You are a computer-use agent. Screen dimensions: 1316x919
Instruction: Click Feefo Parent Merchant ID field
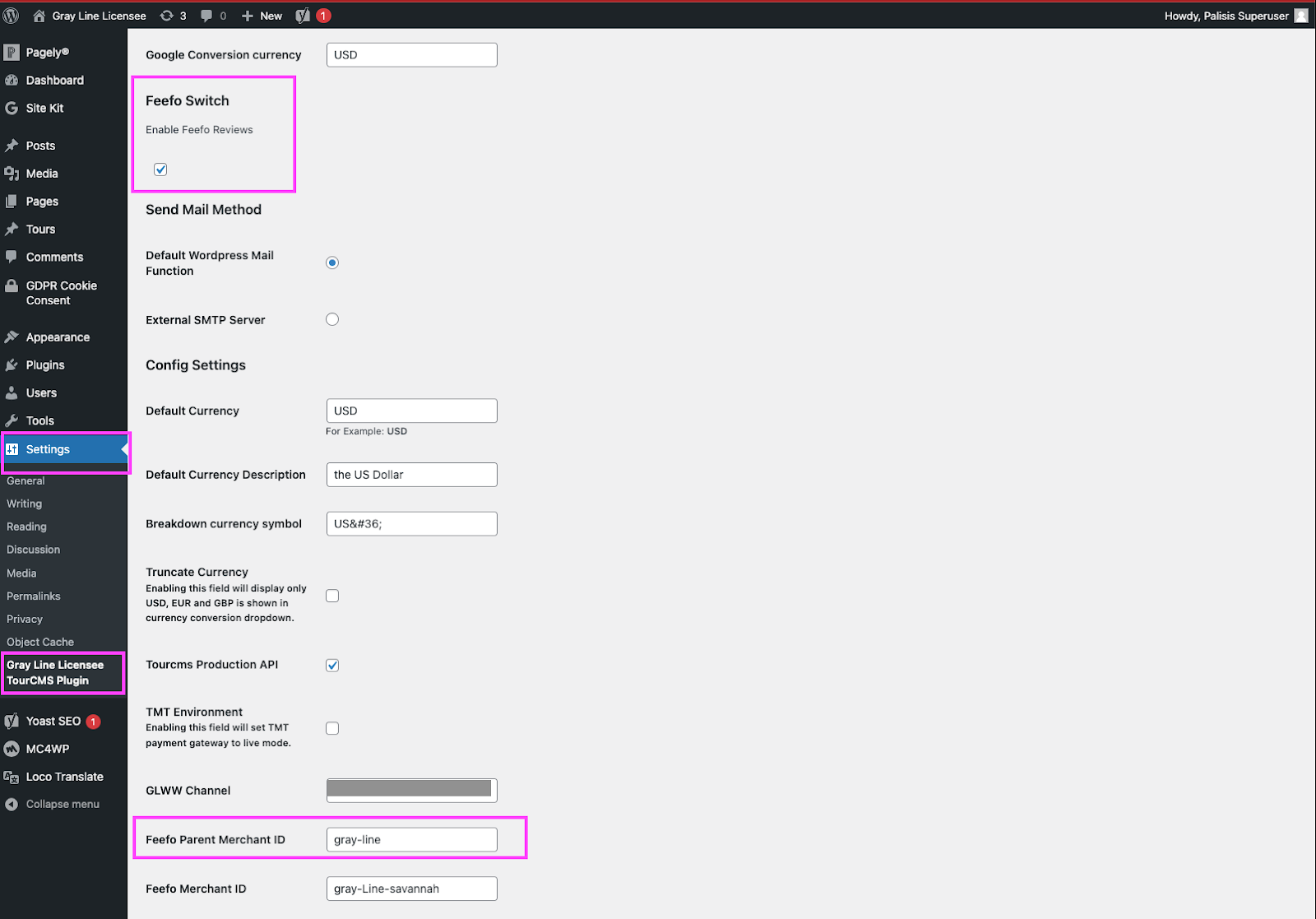412,840
